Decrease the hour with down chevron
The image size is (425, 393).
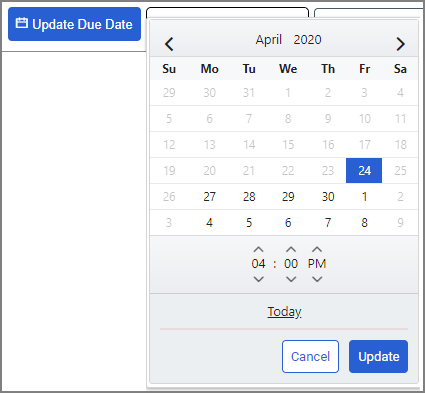click(258, 279)
